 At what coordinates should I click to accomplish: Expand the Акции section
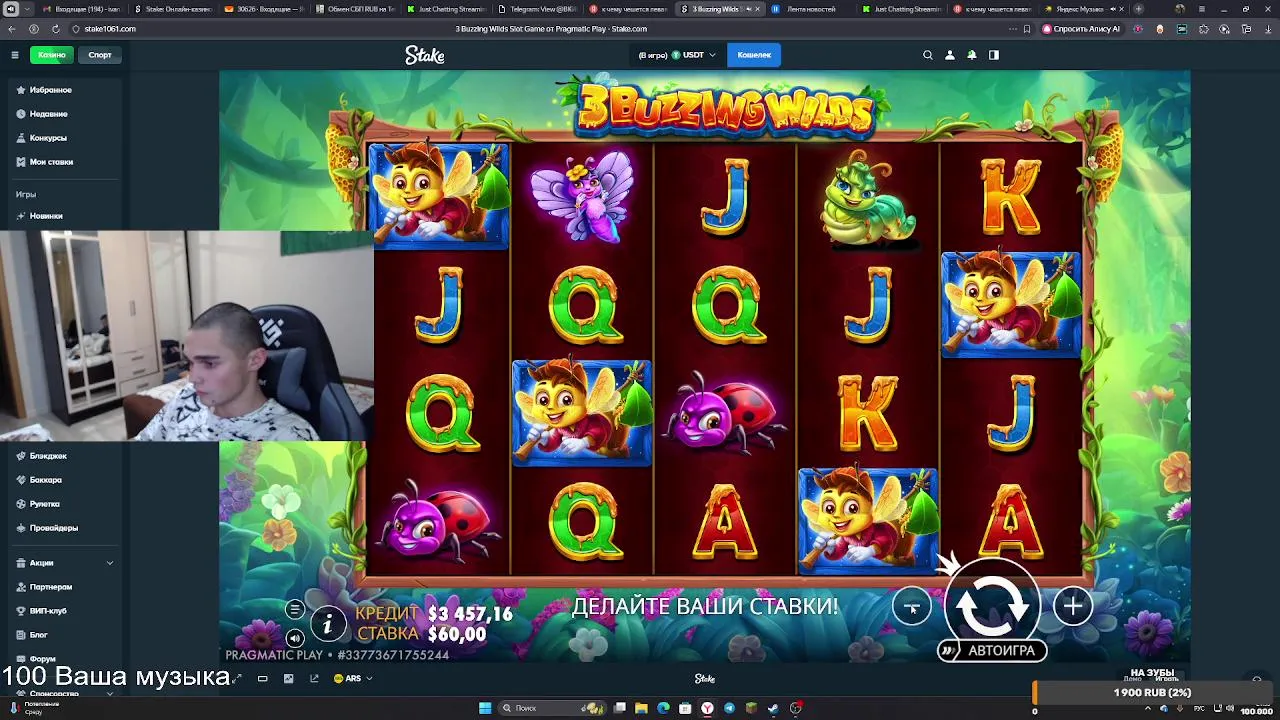[64, 563]
